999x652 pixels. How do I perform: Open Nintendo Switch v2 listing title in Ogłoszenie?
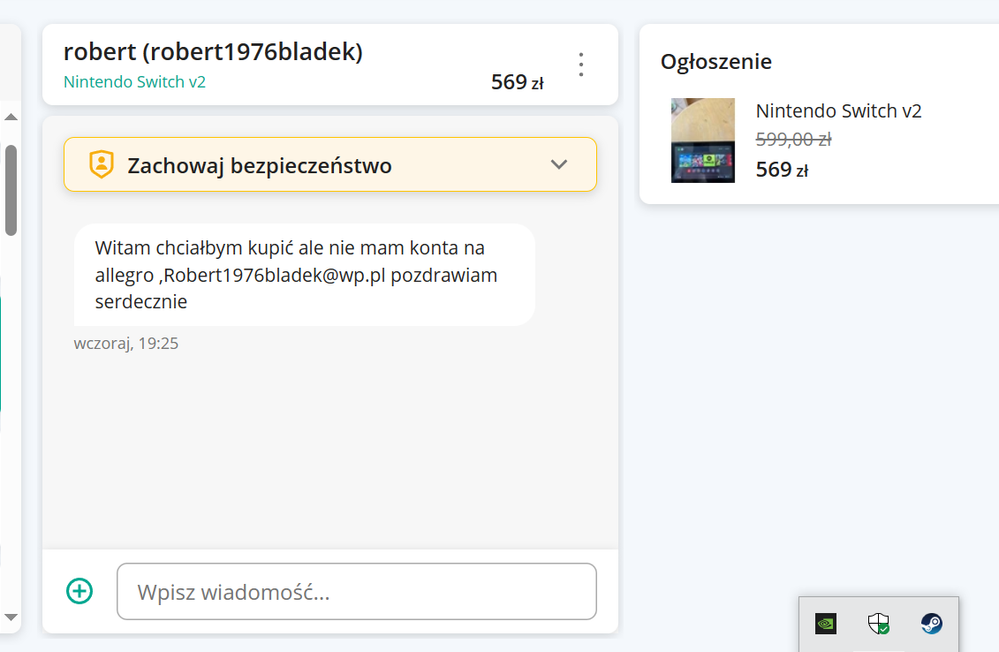[x=838, y=111]
